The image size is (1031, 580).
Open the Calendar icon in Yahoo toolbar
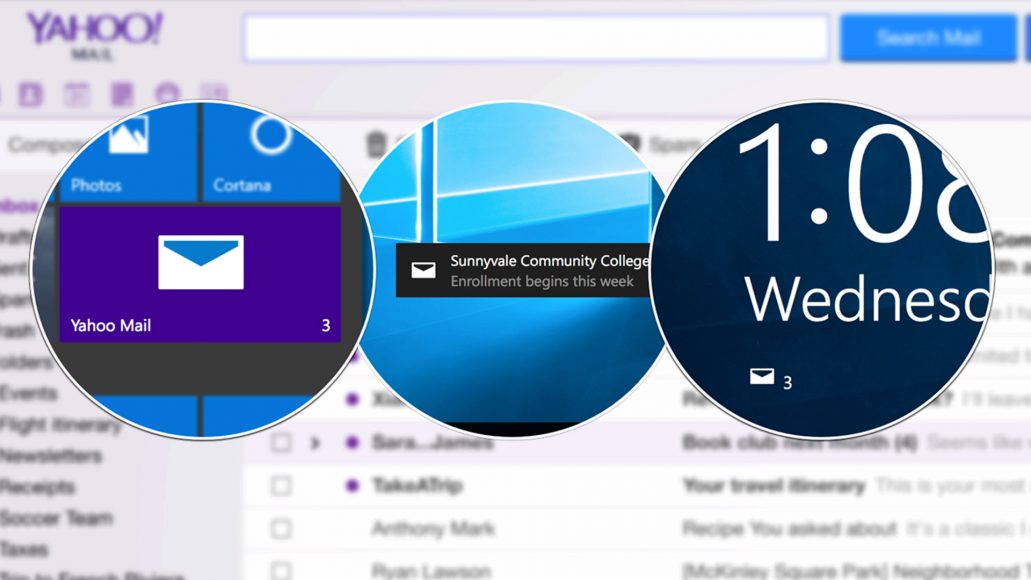click(x=76, y=95)
